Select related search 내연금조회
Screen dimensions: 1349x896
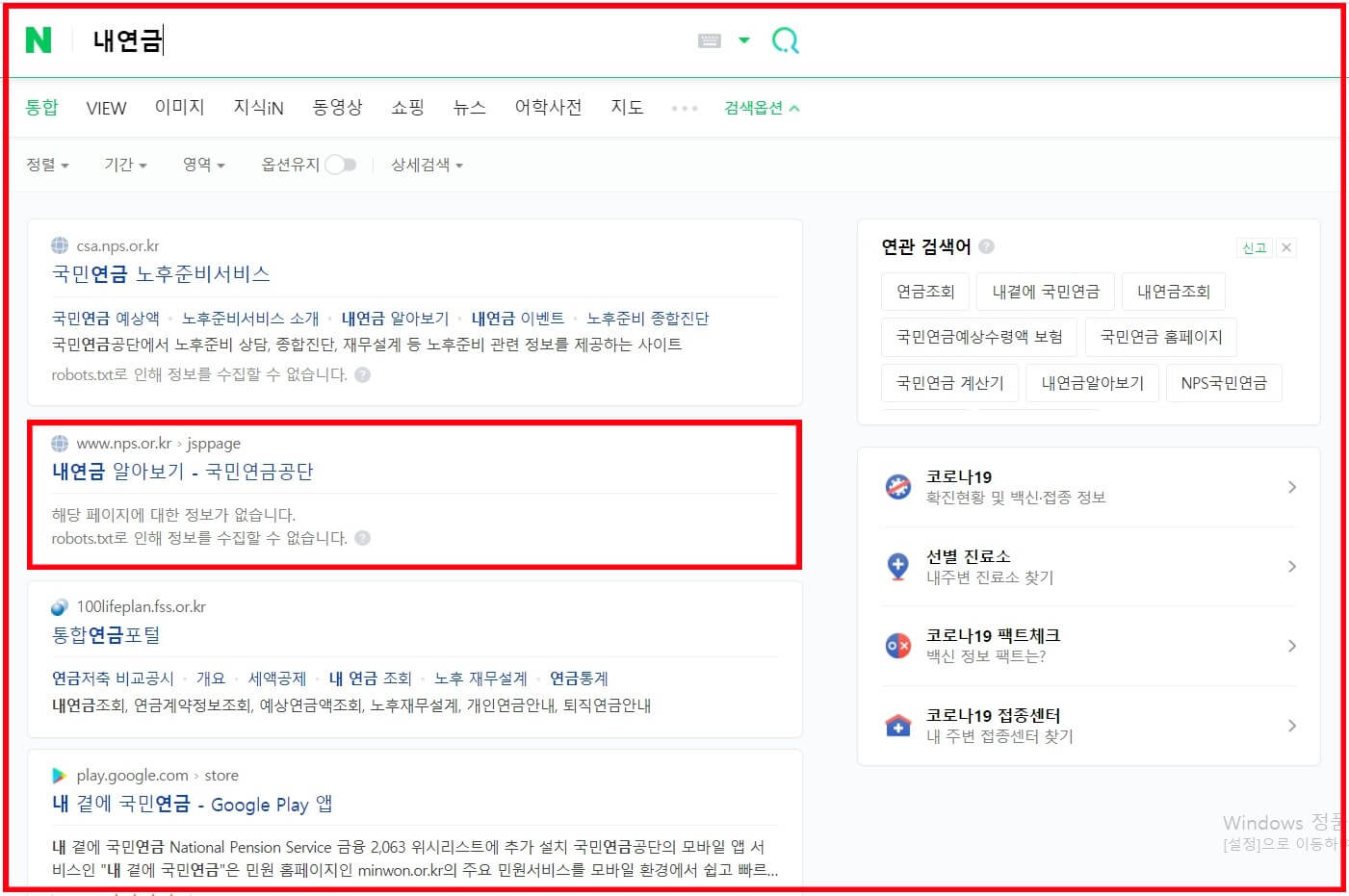pos(1174,292)
